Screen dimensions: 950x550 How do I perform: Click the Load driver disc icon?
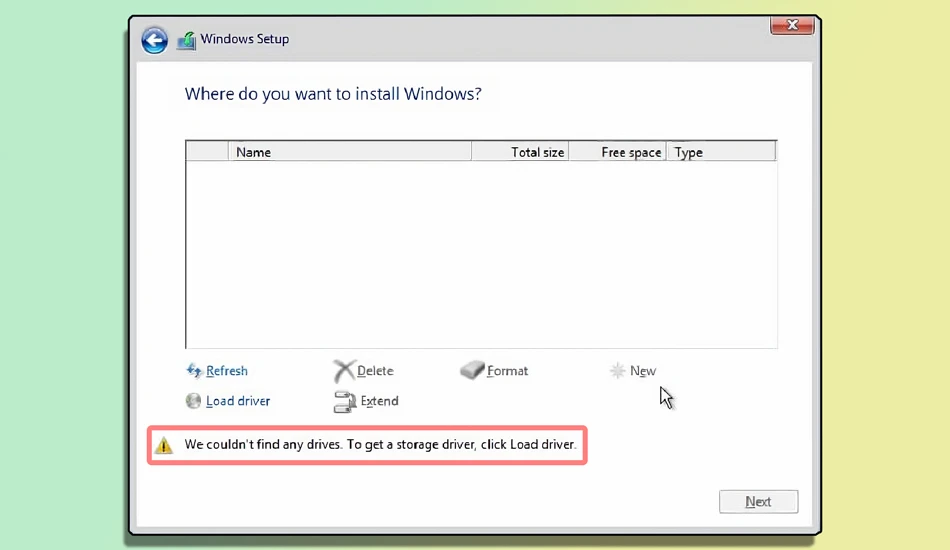pos(193,400)
